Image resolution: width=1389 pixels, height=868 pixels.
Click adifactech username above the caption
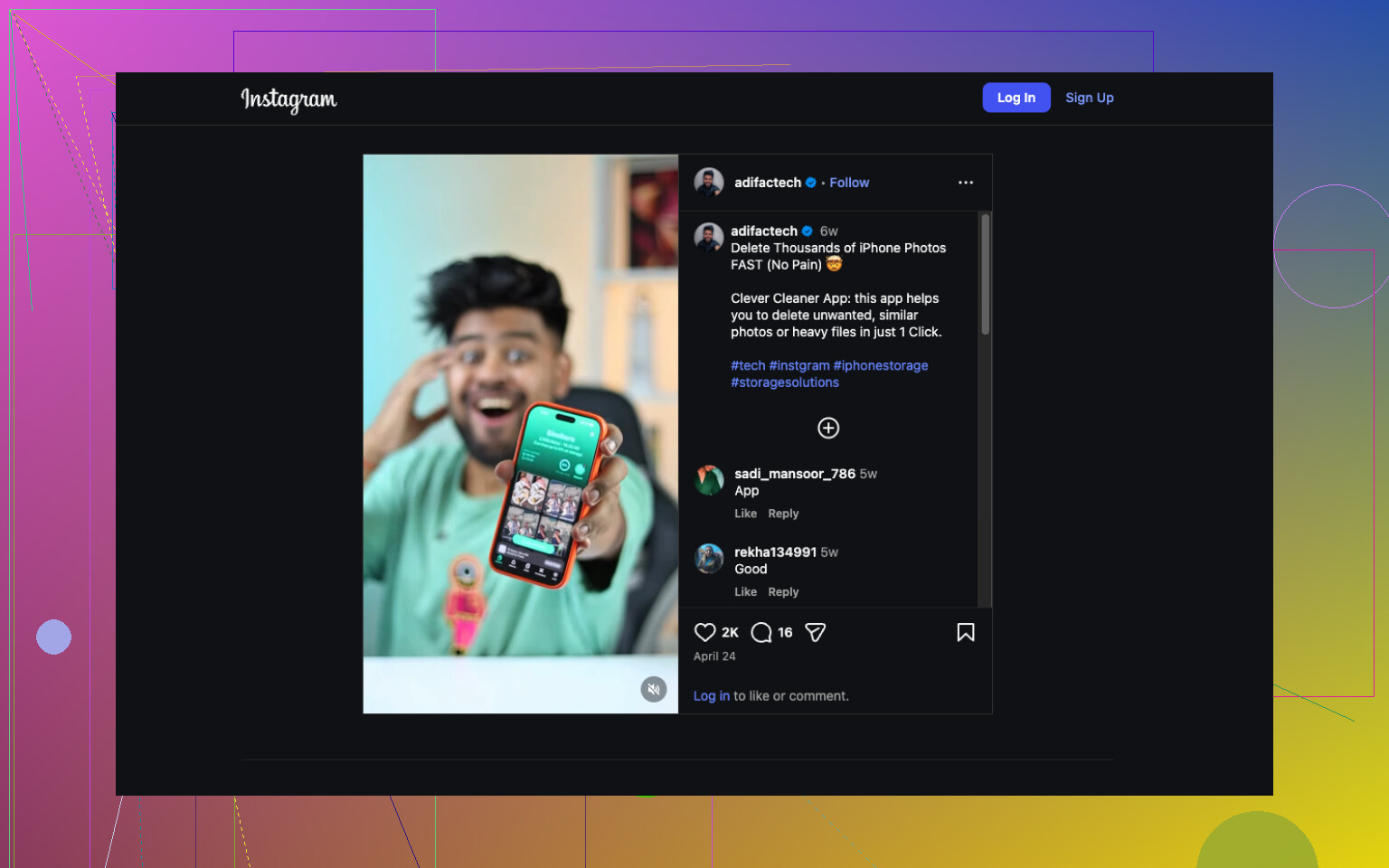(x=764, y=231)
